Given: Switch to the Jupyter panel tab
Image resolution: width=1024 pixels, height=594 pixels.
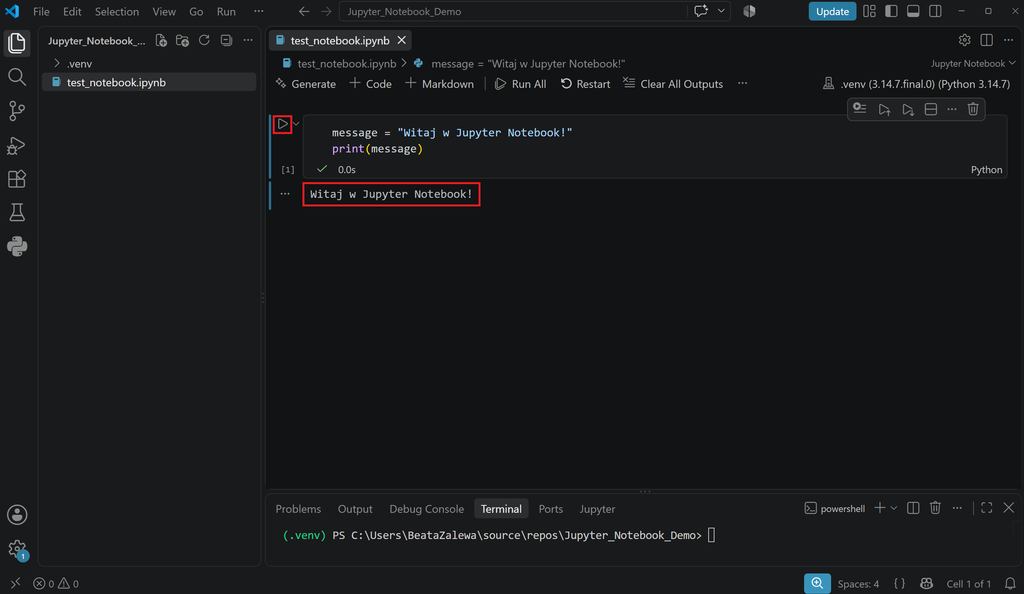Looking at the screenshot, I should (x=598, y=508).
